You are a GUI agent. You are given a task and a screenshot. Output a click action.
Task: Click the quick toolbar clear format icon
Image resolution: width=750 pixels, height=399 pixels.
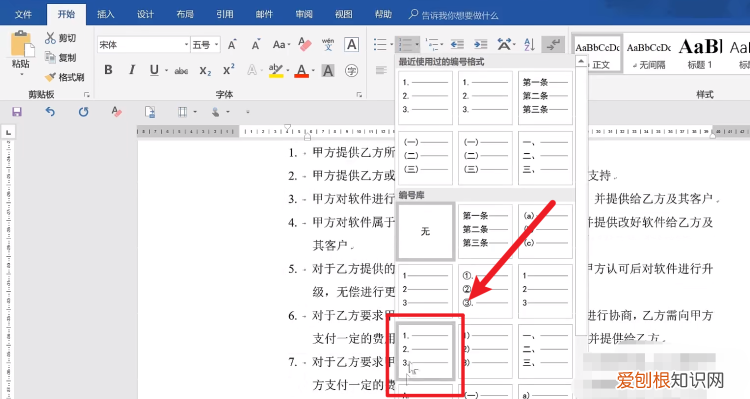tap(116, 112)
